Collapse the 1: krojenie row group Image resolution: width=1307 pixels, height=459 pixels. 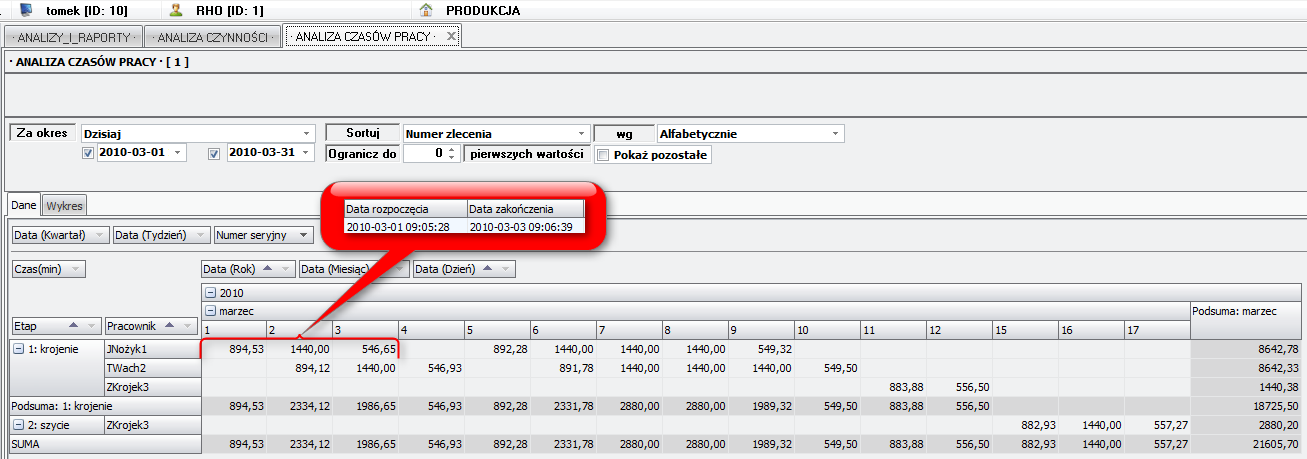tap(19, 349)
